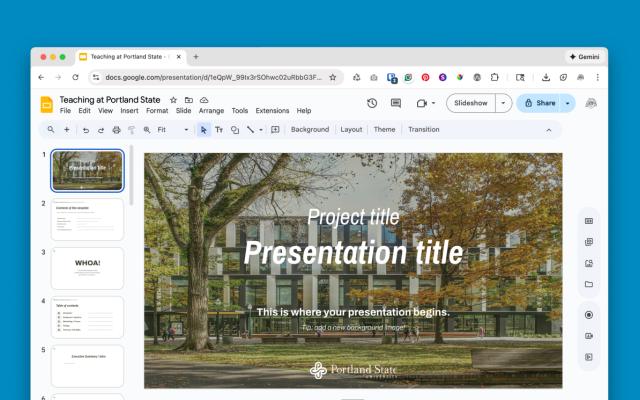
Task: Click the zoom tool icon
Action: pyautogui.click(x=147, y=130)
